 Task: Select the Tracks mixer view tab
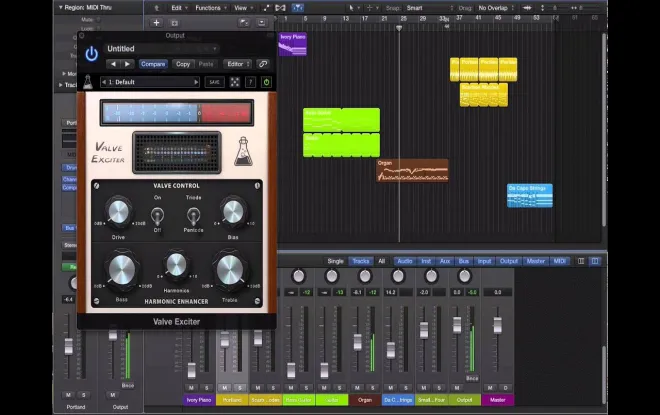click(x=361, y=261)
